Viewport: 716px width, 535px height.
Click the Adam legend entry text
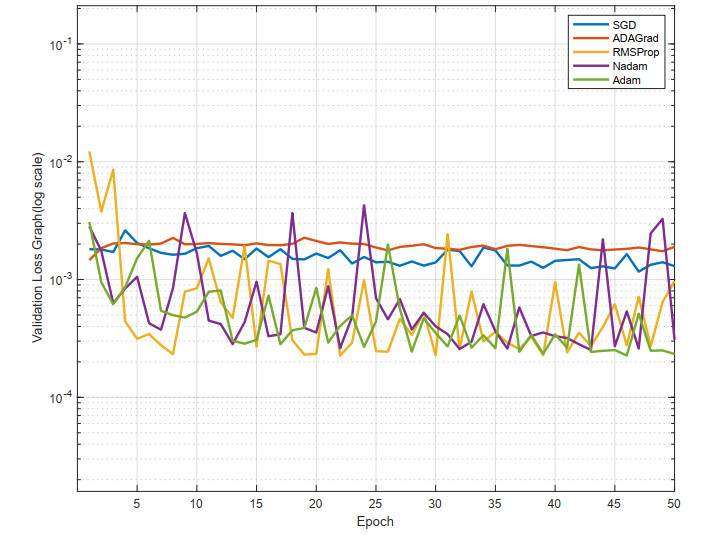pos(625,79)
